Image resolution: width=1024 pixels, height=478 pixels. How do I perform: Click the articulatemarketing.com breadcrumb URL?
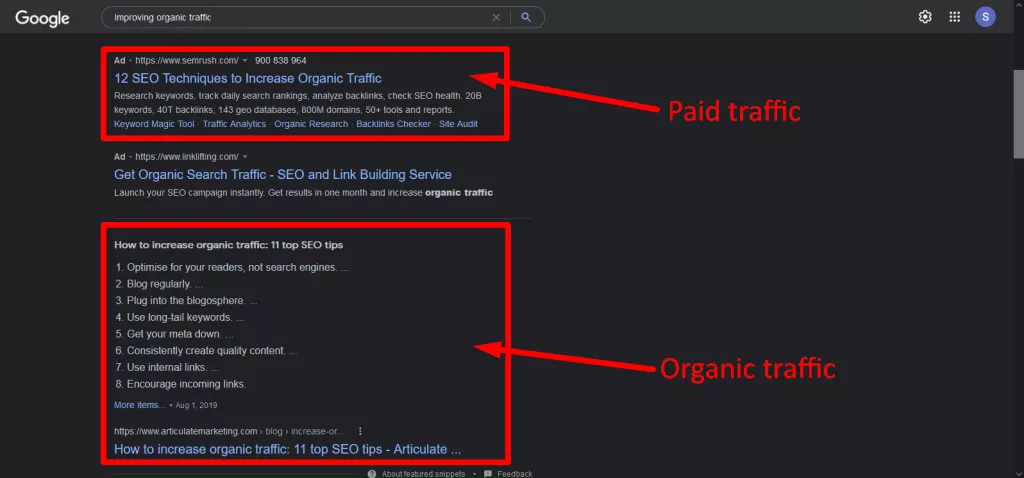point(229,431)
